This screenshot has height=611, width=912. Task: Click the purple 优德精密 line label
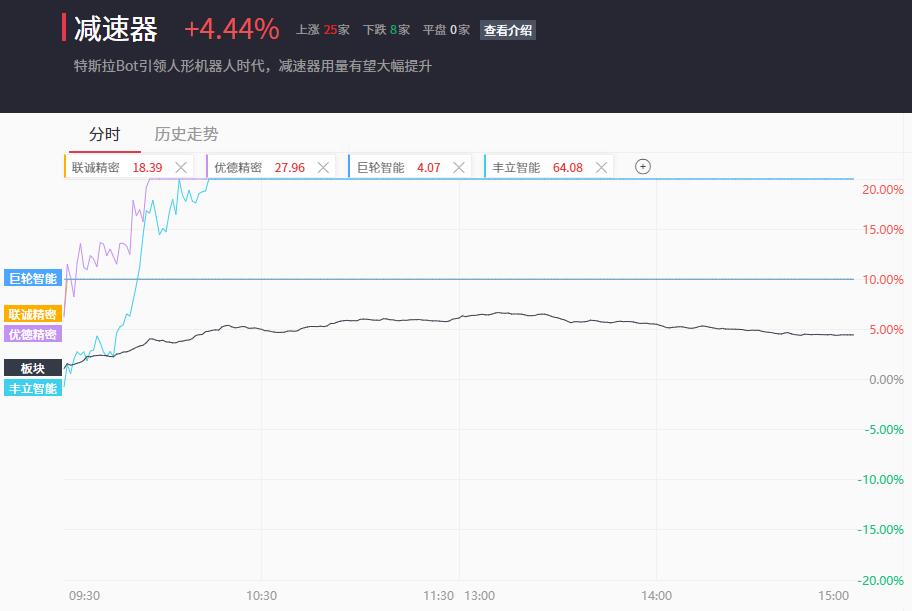point(33,334)
